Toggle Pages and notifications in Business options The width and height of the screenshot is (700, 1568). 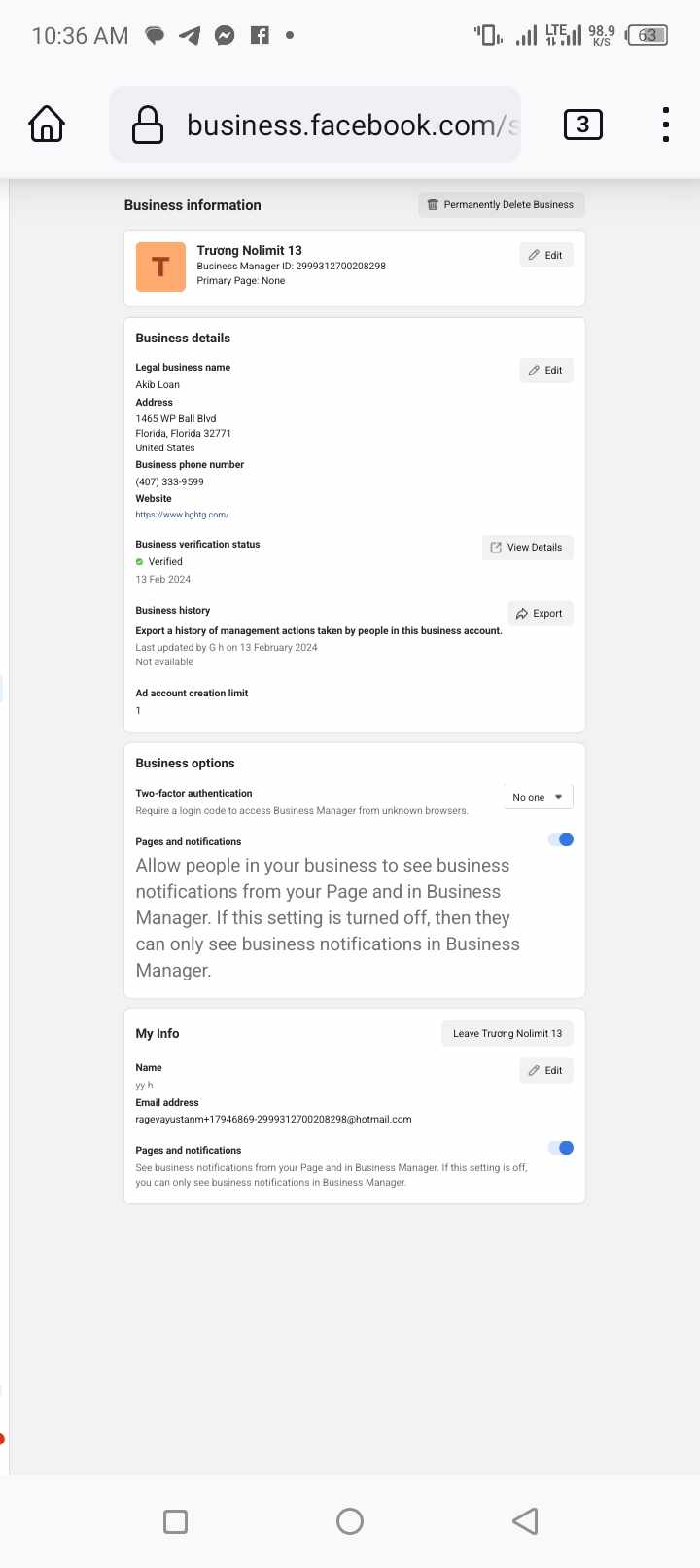pos(561,839)
